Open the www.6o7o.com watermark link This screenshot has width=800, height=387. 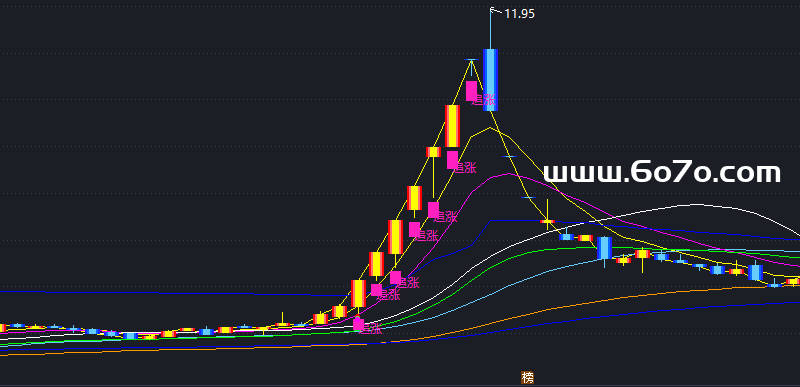coord(662,173)
